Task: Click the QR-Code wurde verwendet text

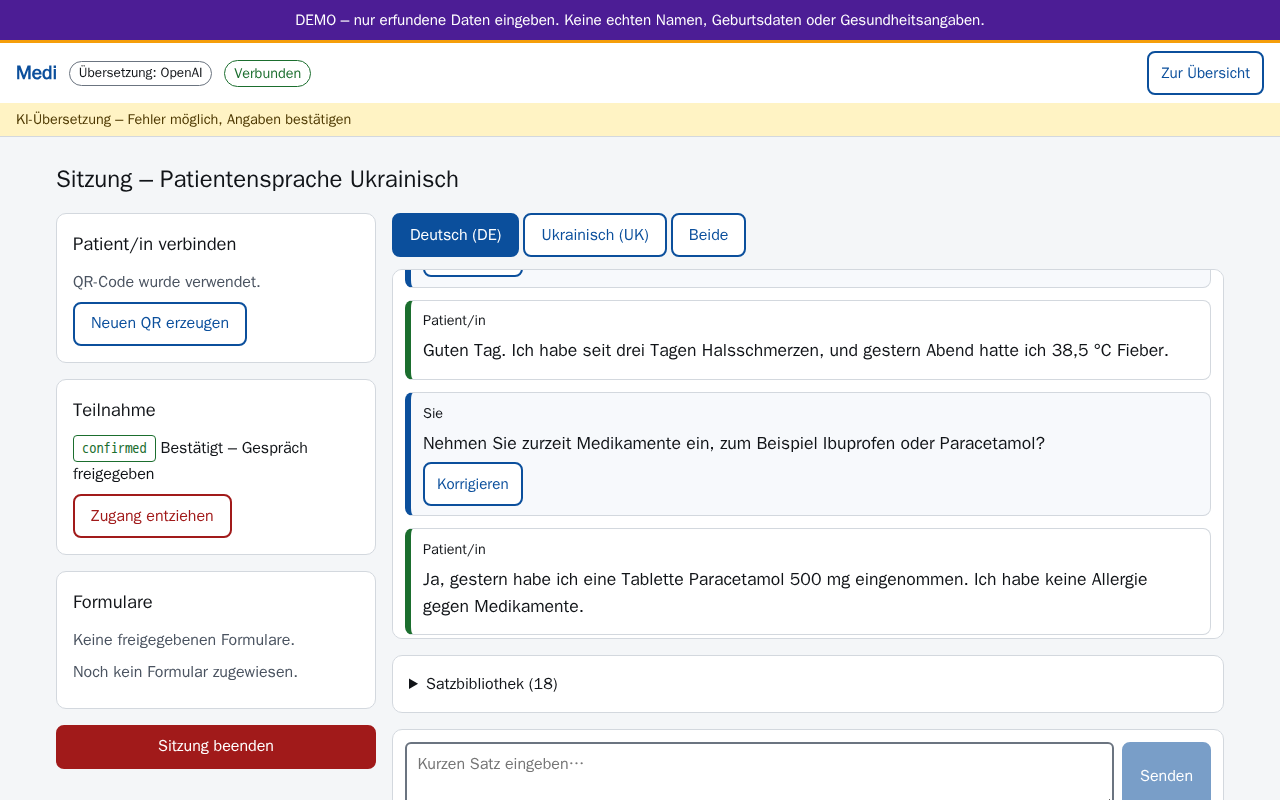Action: pyautogui.click(x=167, y=282)
